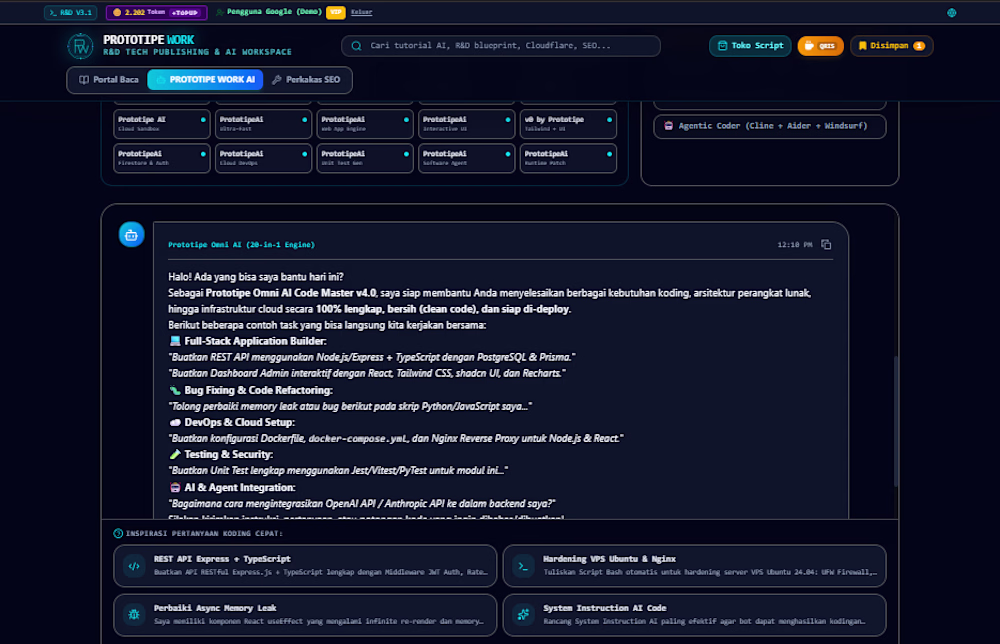The width and height of the screenshot is (1000, 644).
Task: Click the code brackets icon on REST API card
Action: [x=134, y=566]
